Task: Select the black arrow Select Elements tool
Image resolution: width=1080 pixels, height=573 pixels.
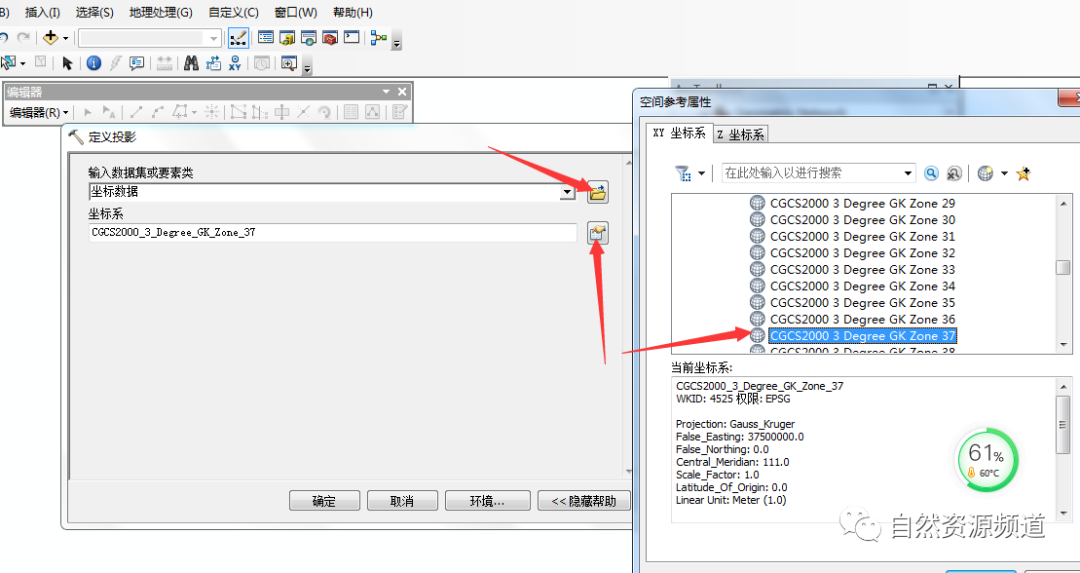Action: pos(67,63)
